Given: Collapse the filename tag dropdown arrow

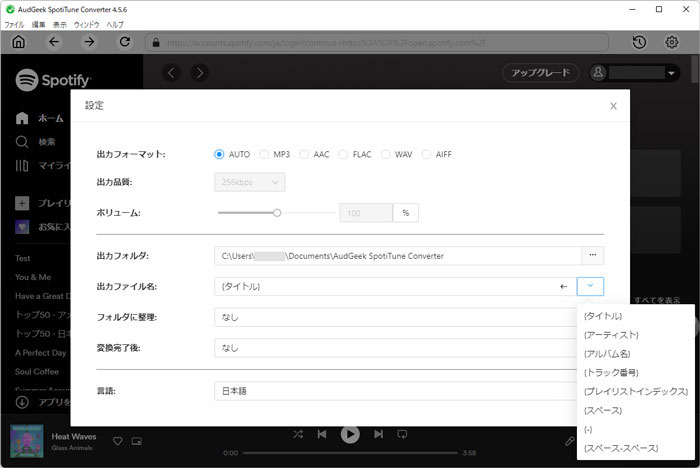Looking at the screenshot, I should pyautogui.click(x=590, y=286).
